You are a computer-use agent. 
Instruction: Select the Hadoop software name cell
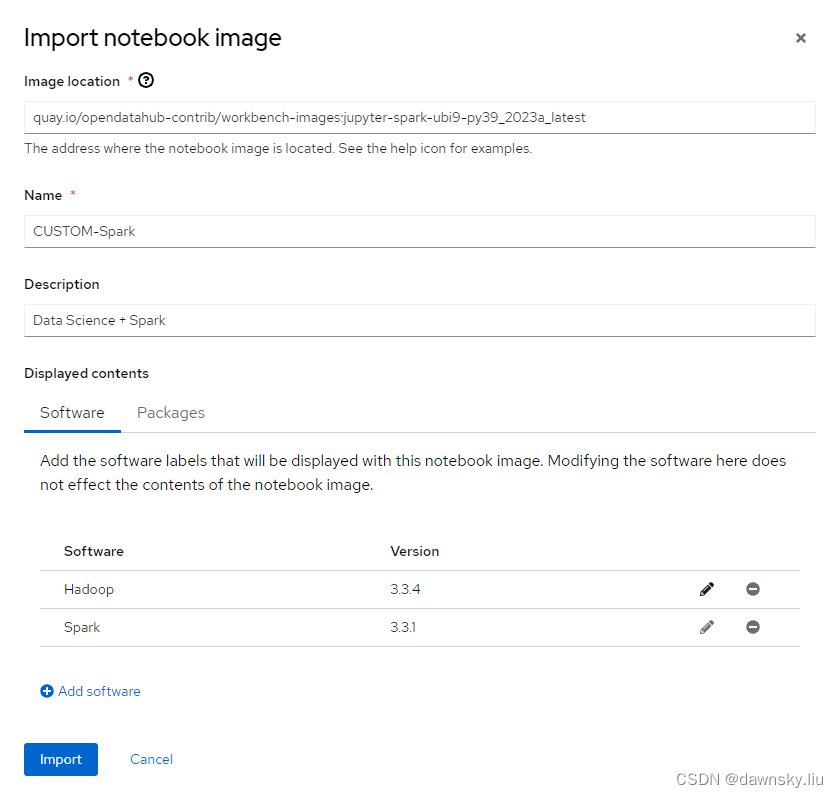pos(89,589)
